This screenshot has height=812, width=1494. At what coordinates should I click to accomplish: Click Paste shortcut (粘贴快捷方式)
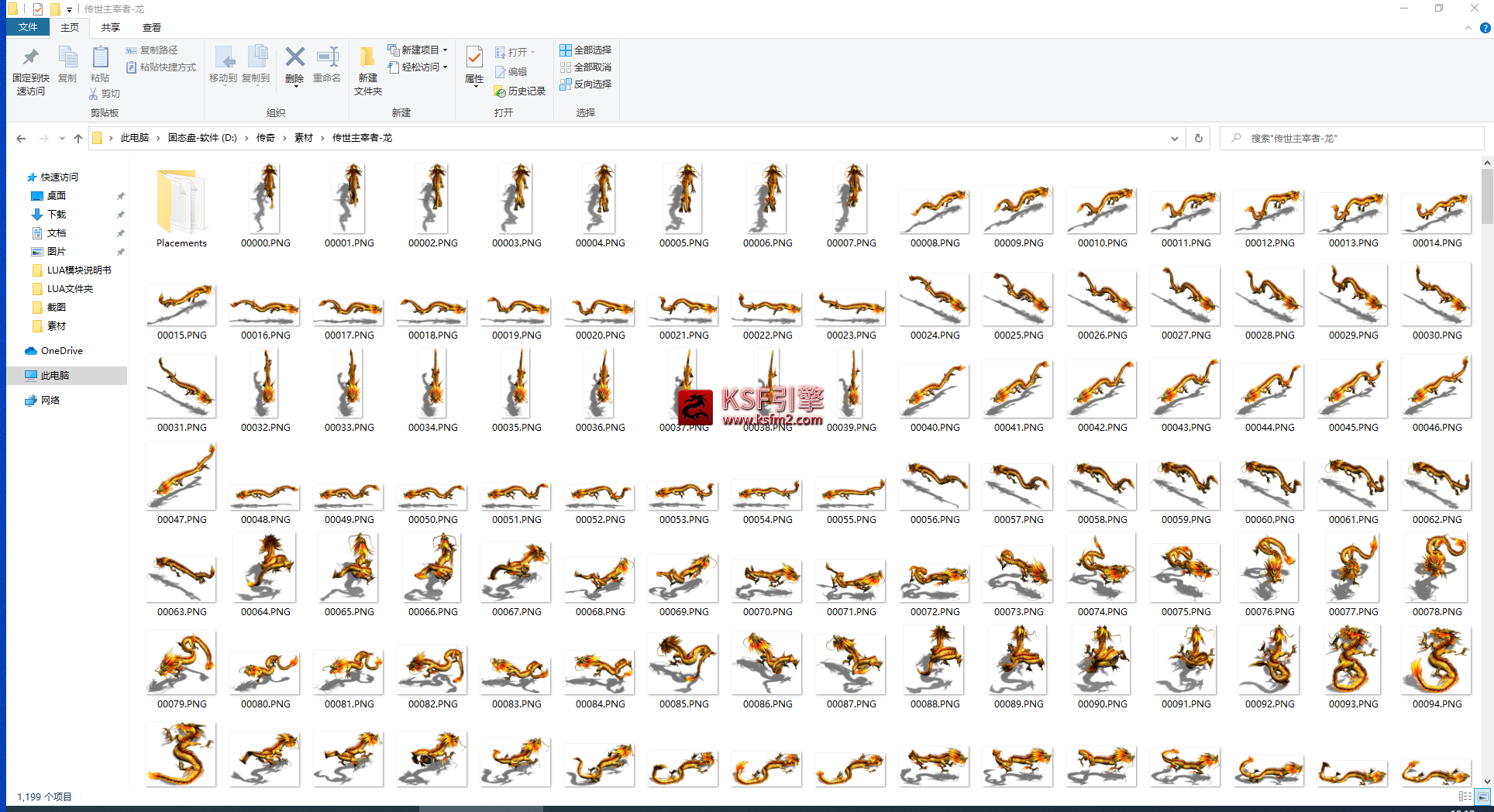click(161, 67)
